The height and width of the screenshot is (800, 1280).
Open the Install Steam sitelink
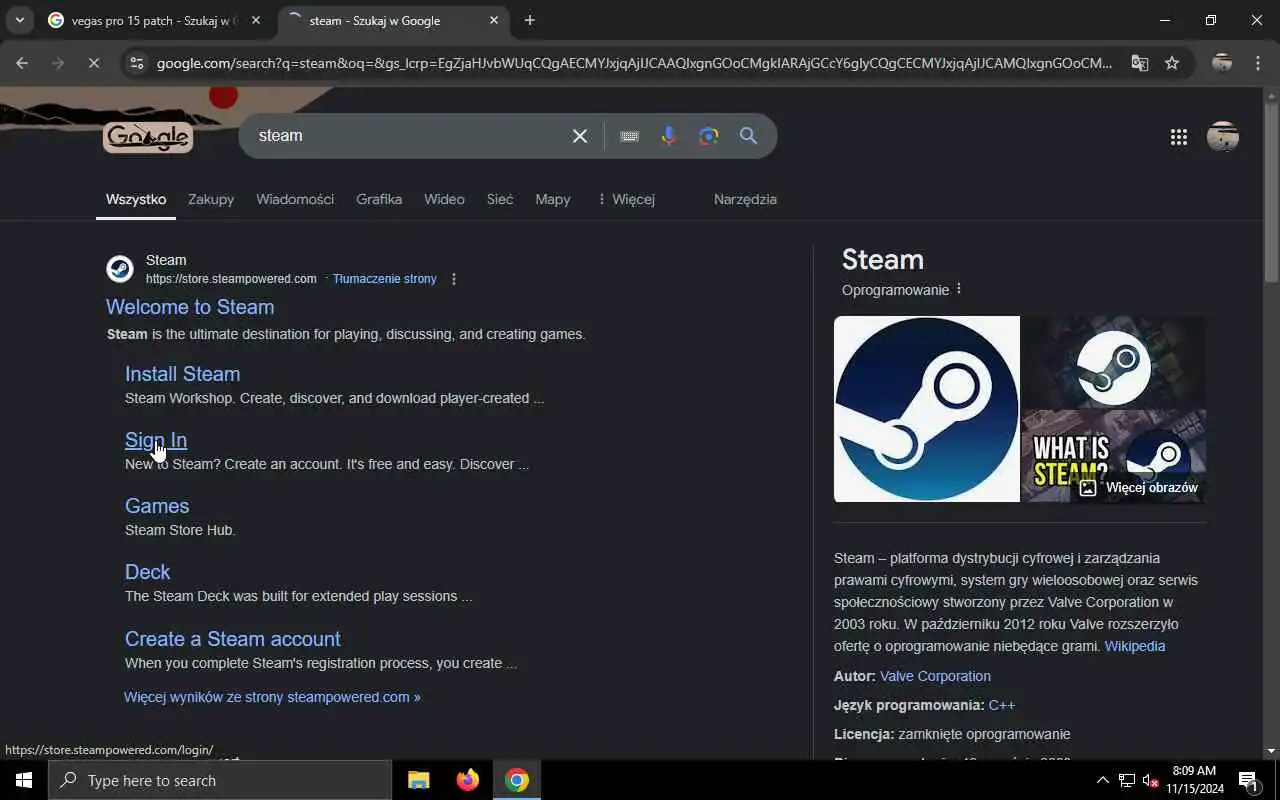click(182, 374)
